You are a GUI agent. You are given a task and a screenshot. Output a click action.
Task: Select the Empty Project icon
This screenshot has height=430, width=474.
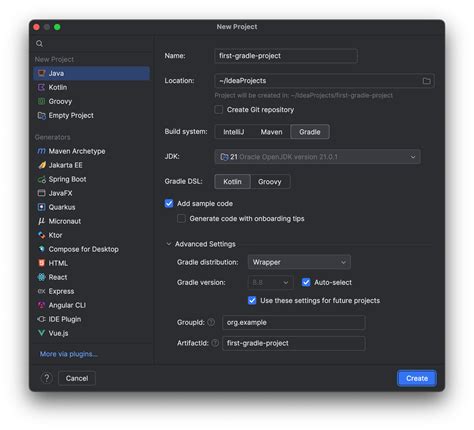tap(41, 115)
